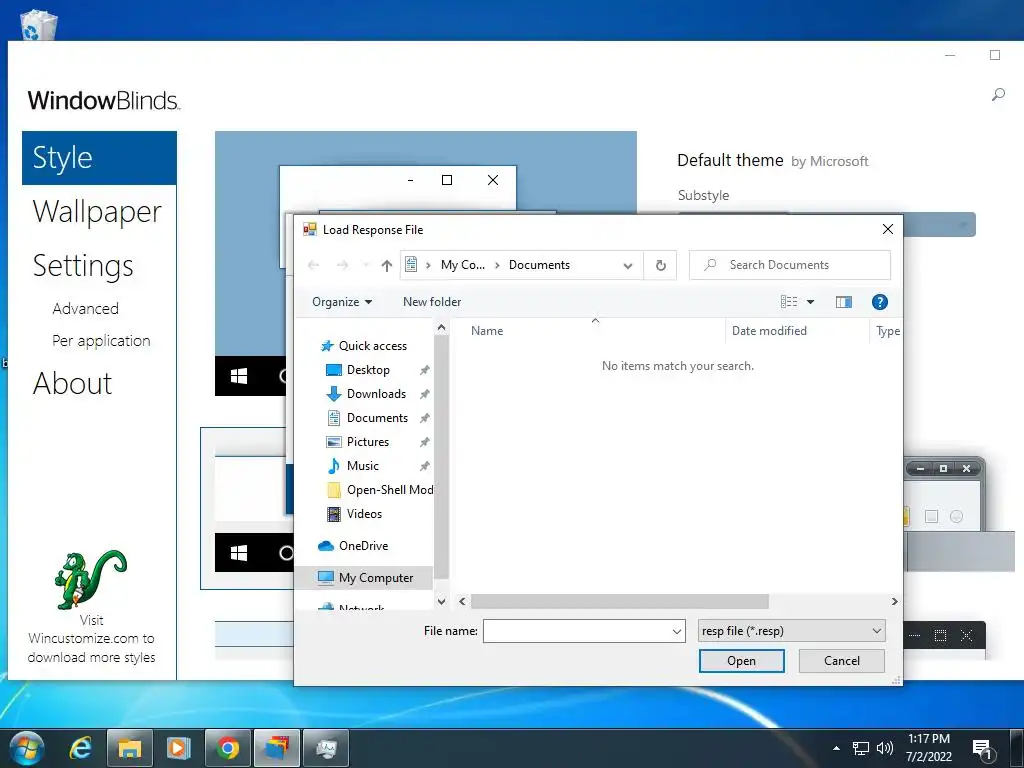
Task: Open view options dropdown arrow
Action: click(810, 302)
